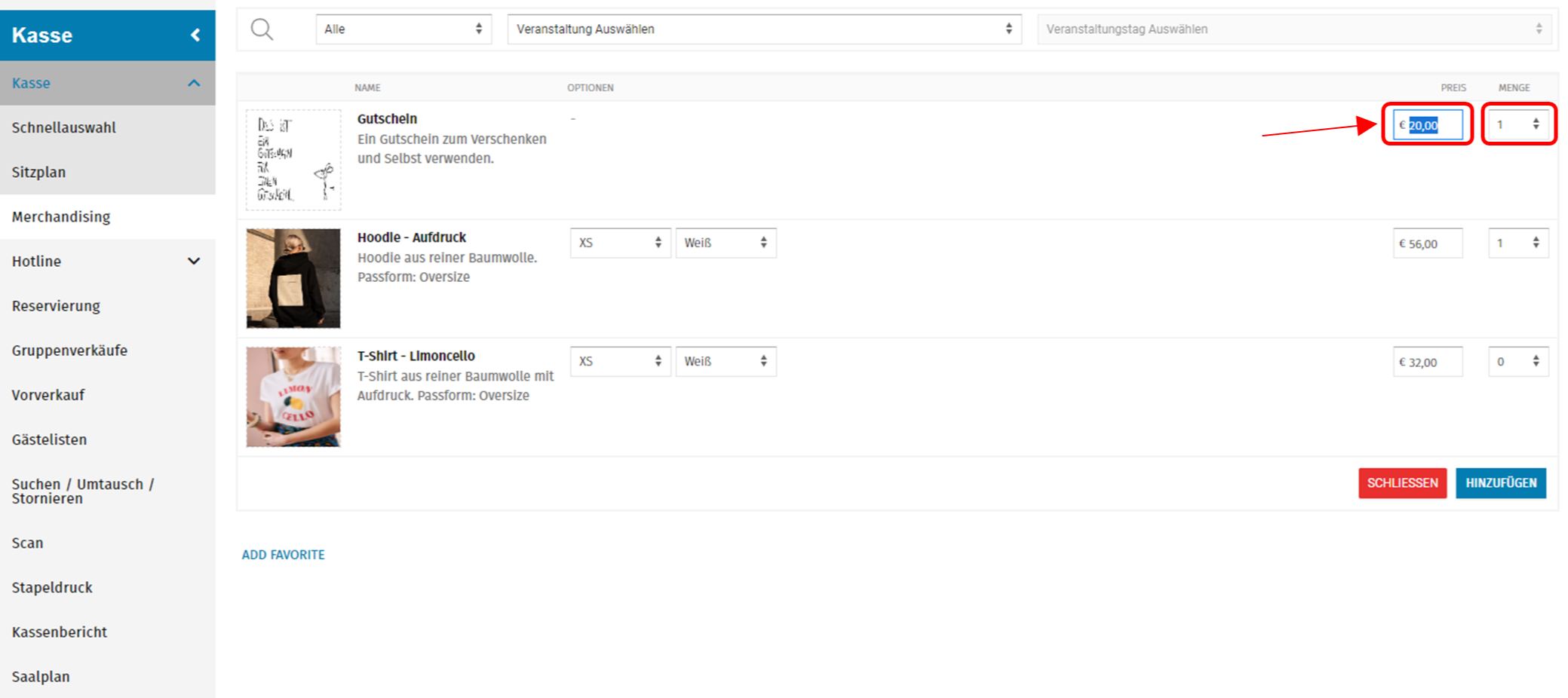This screenshot has height=698, width=1568.
Task: Click the Gutschein product thumbnail
Action: tap(293, 160)
